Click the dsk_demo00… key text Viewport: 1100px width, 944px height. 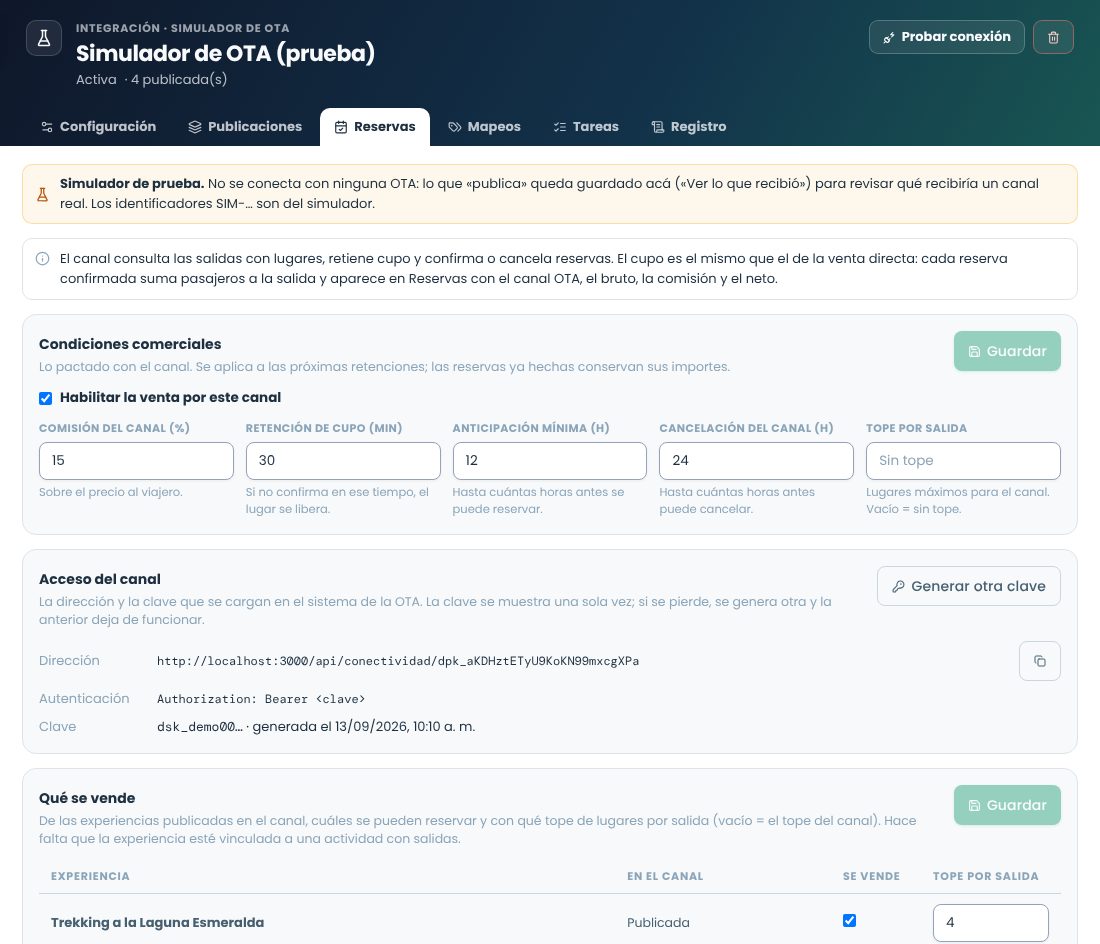tap(200, 727)
